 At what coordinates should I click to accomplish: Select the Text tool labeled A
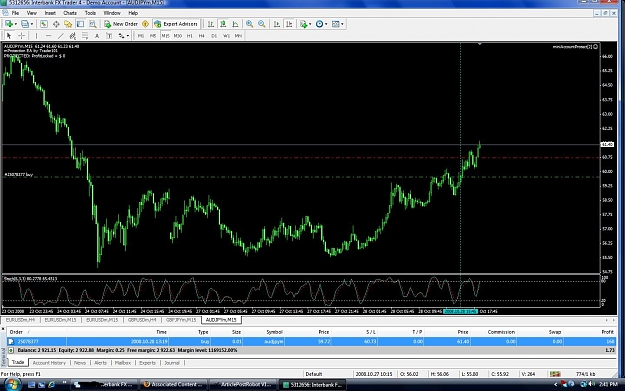97,36
